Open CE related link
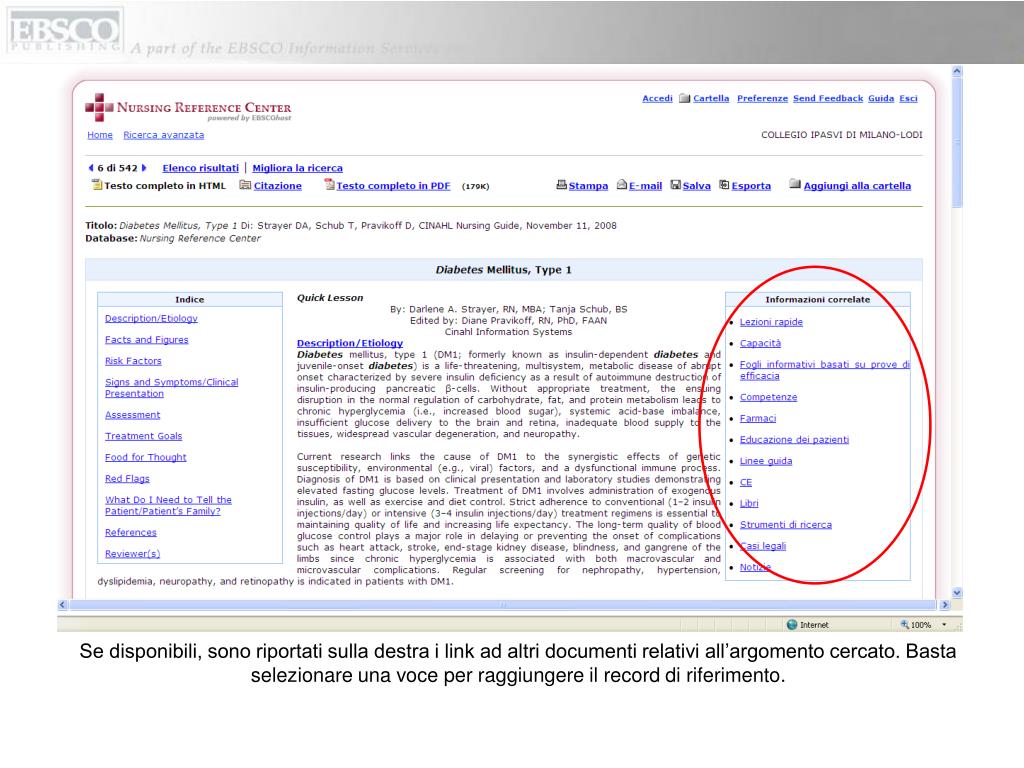 746,482
